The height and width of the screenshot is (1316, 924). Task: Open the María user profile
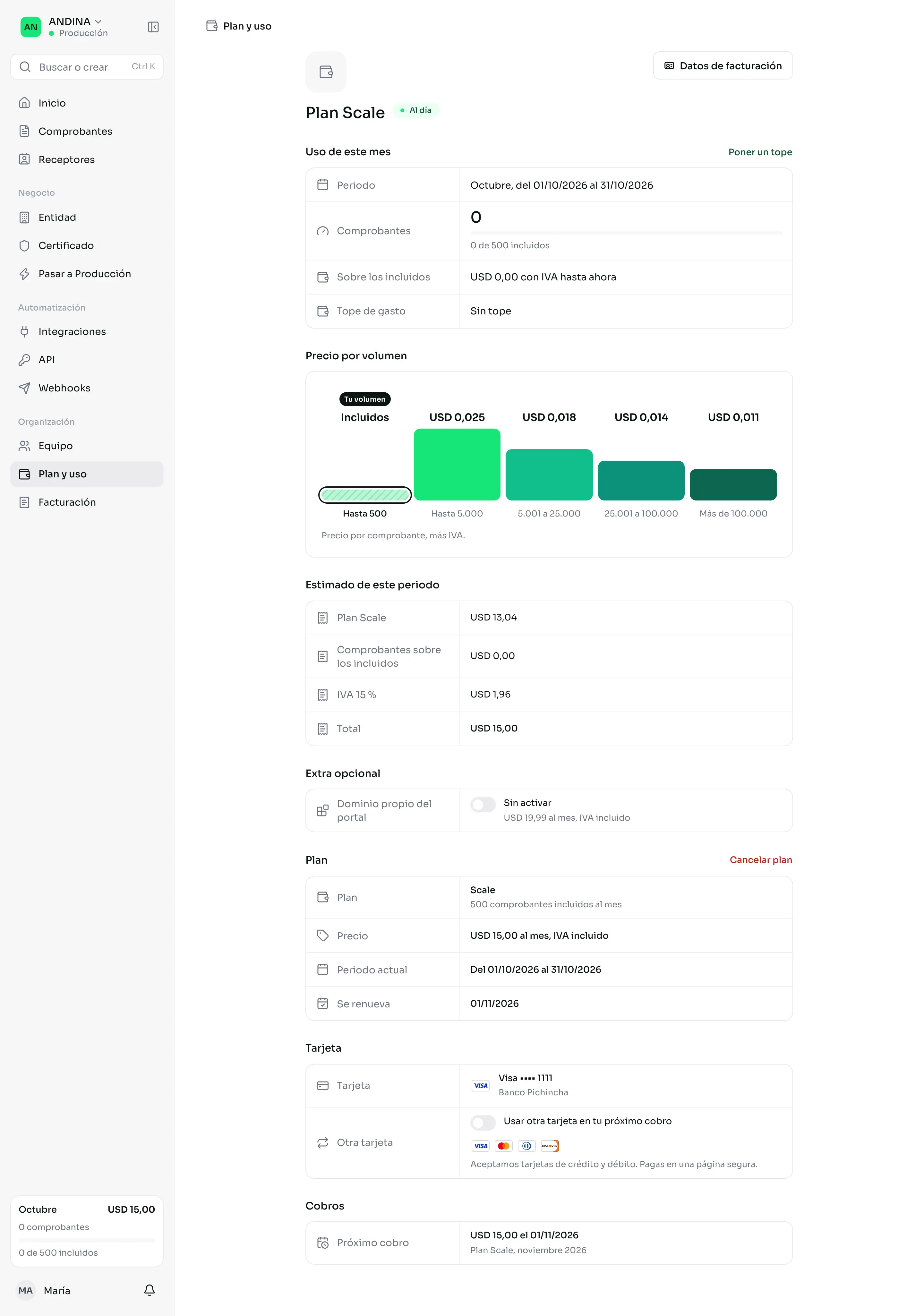(x=44, y=1290)
